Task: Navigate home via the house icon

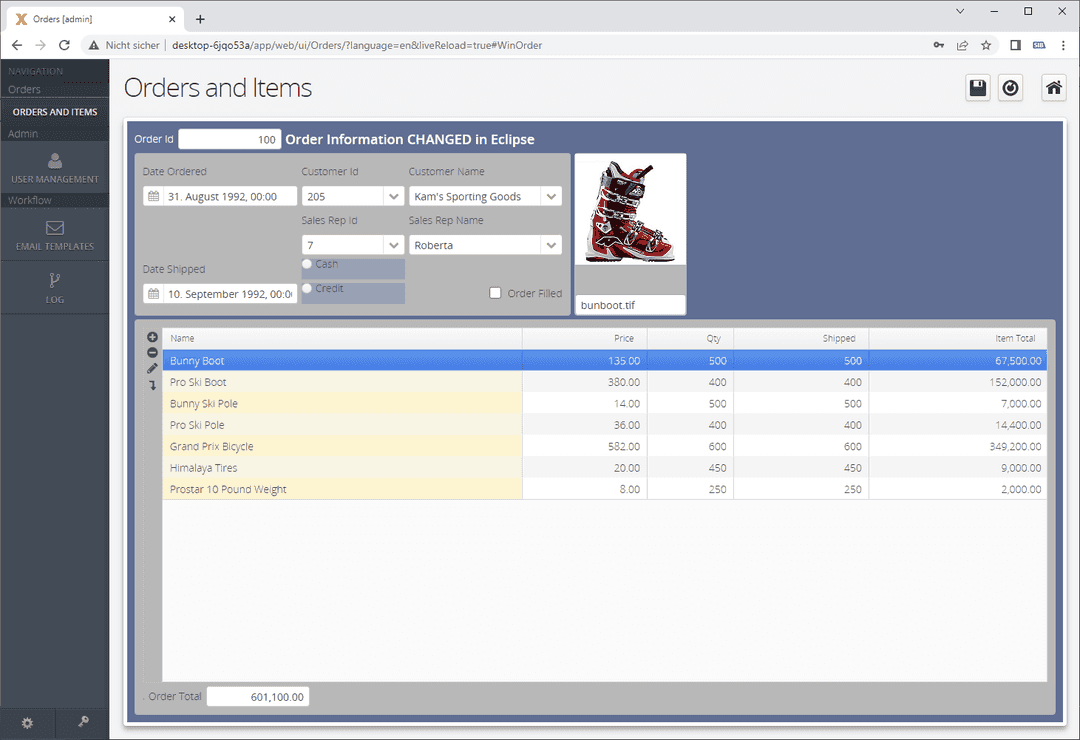Action: [1053, 87]
